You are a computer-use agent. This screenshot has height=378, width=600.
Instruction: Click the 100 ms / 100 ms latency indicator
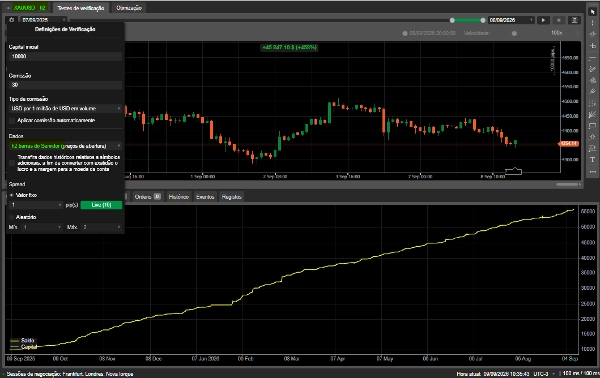(x=580, y=373)
